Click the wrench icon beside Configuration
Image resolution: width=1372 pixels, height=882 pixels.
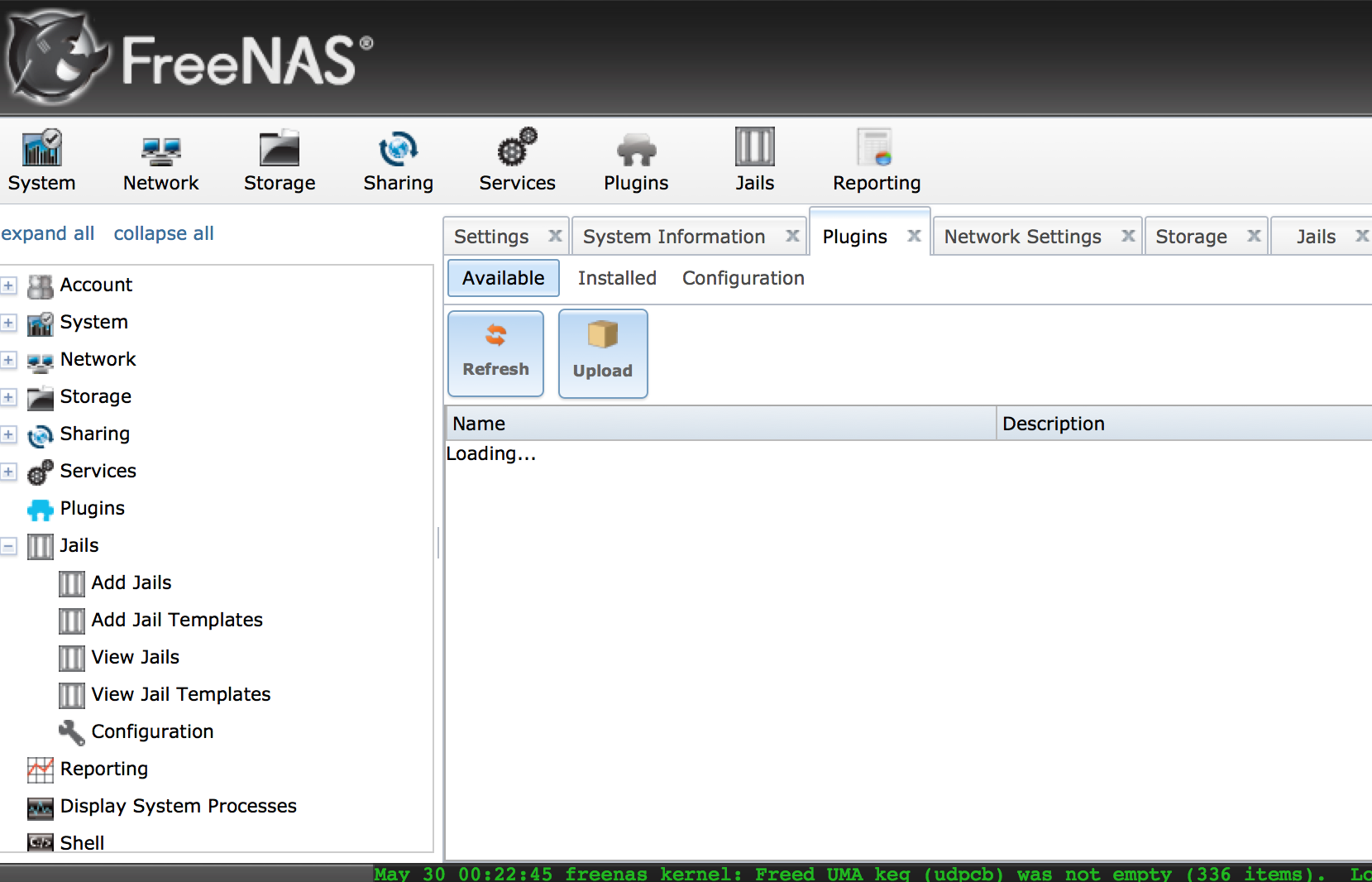click(x=72, y=733)
